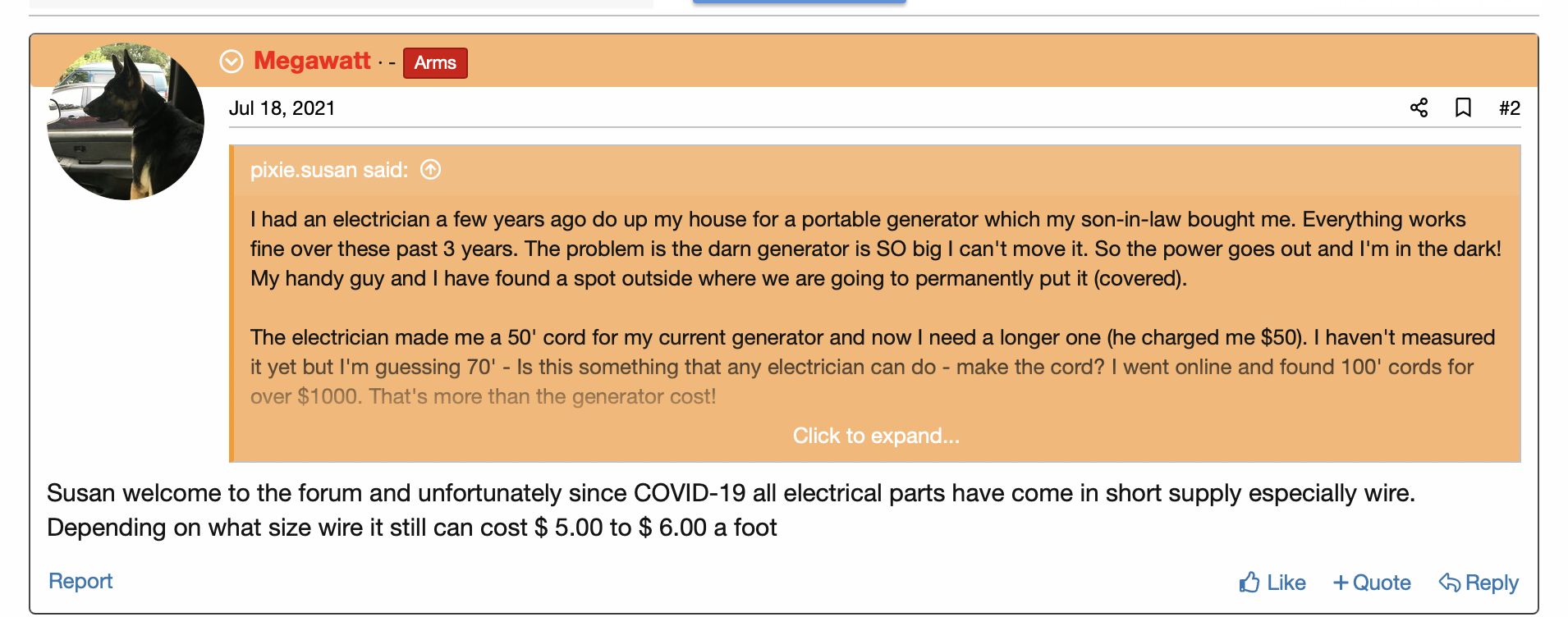Click the faded text at quote bottom

click(x=483, y=396)
